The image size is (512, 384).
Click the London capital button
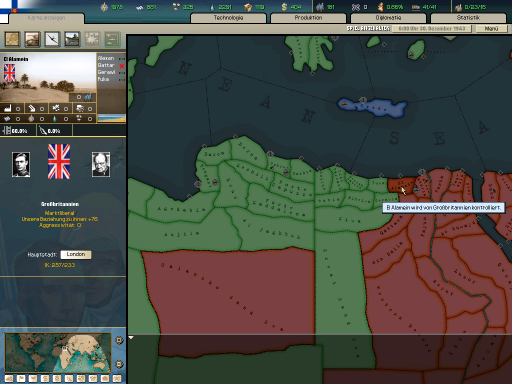click(76, 254)
